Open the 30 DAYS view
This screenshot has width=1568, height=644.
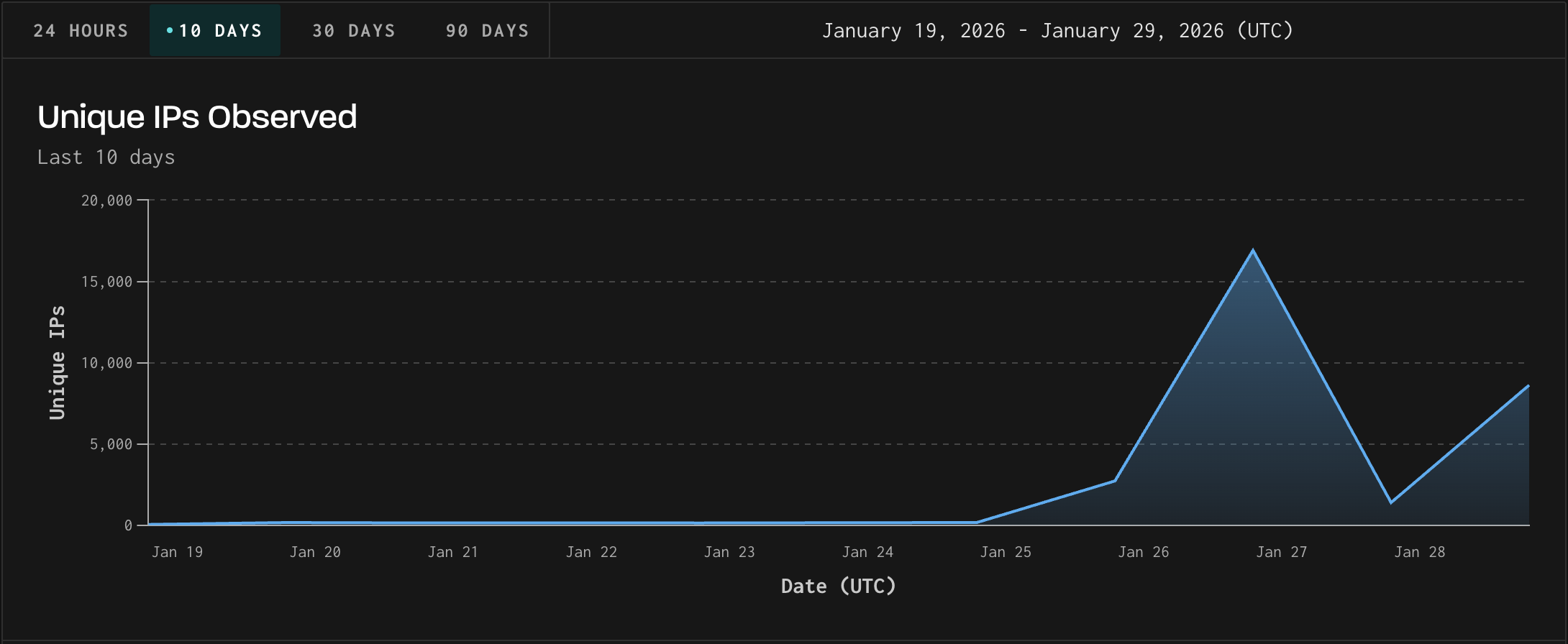[x=353, y=31]
